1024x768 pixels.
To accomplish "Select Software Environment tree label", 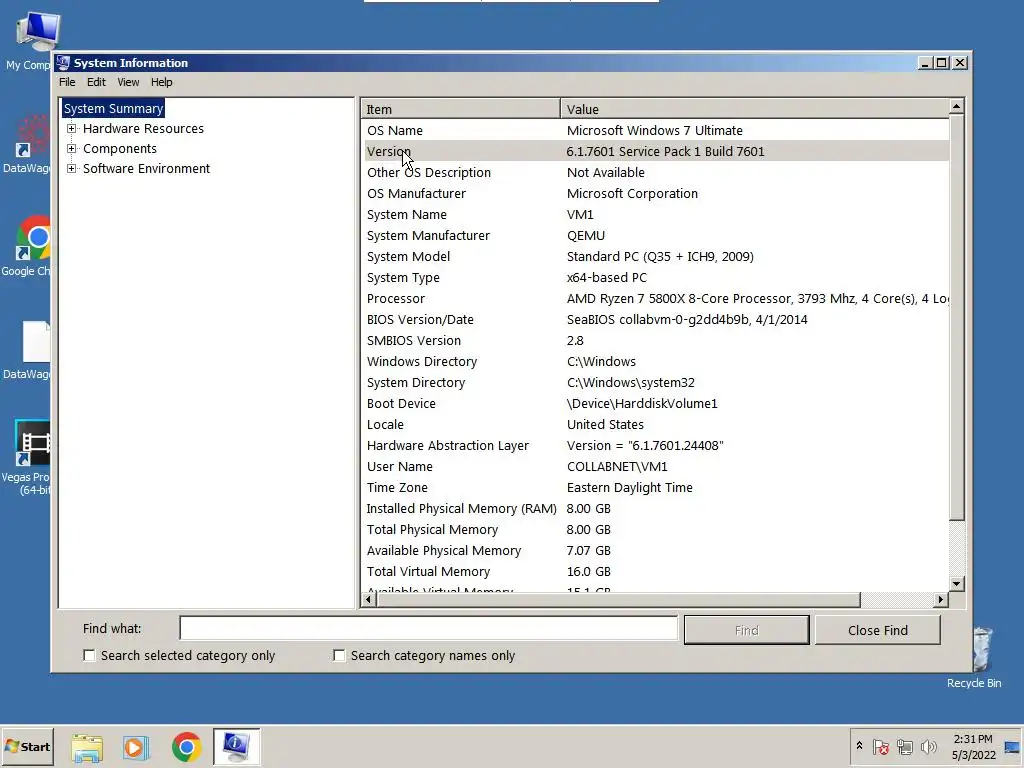I will coord(146,168).
